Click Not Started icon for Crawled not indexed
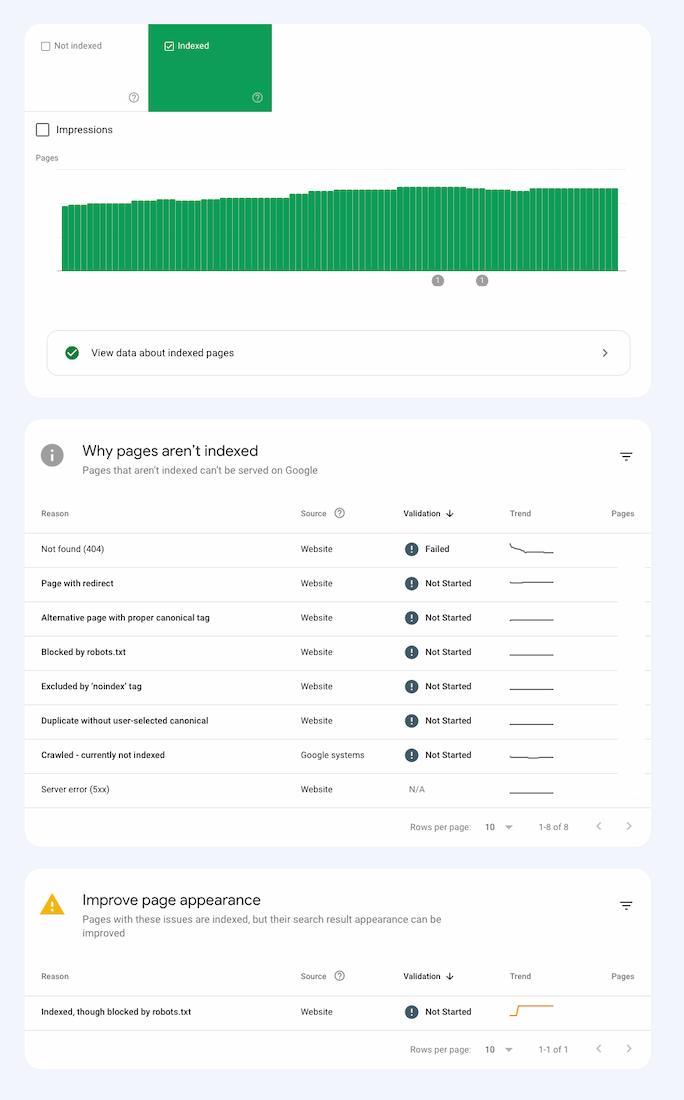 coord(412,756)
